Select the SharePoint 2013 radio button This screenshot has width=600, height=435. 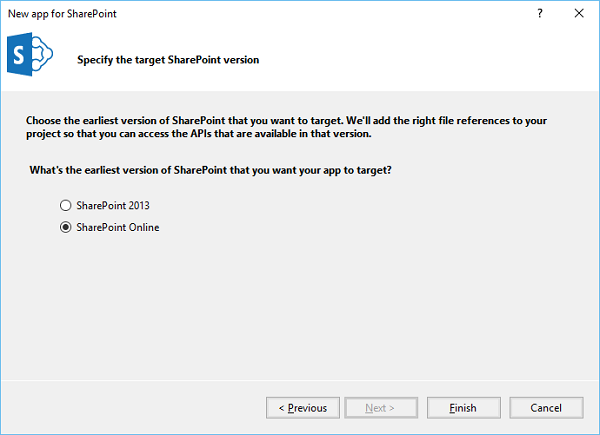[66, 205]
